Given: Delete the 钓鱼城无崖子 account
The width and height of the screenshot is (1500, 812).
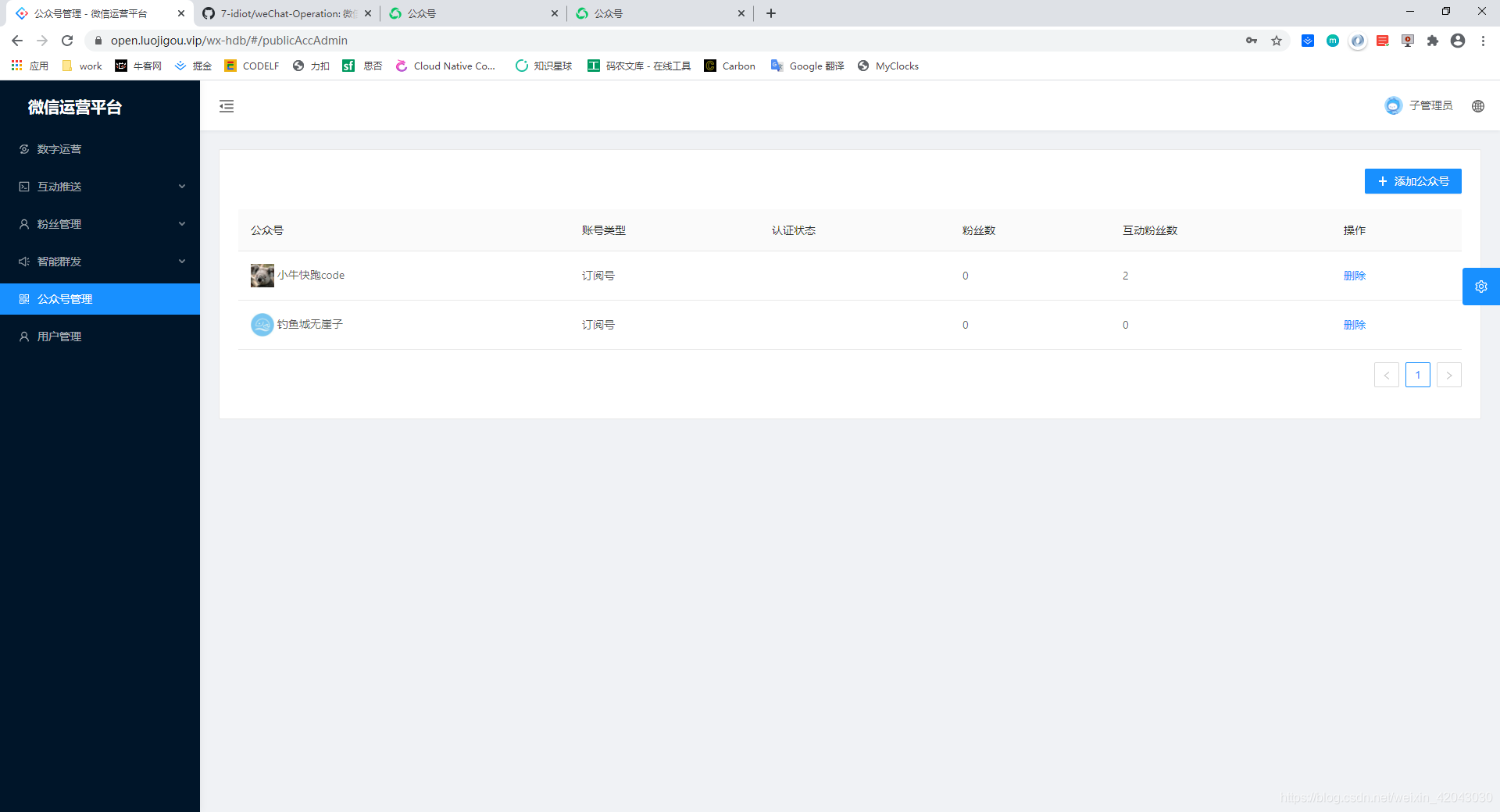Looking at the screenshot, I should 1354,325.
